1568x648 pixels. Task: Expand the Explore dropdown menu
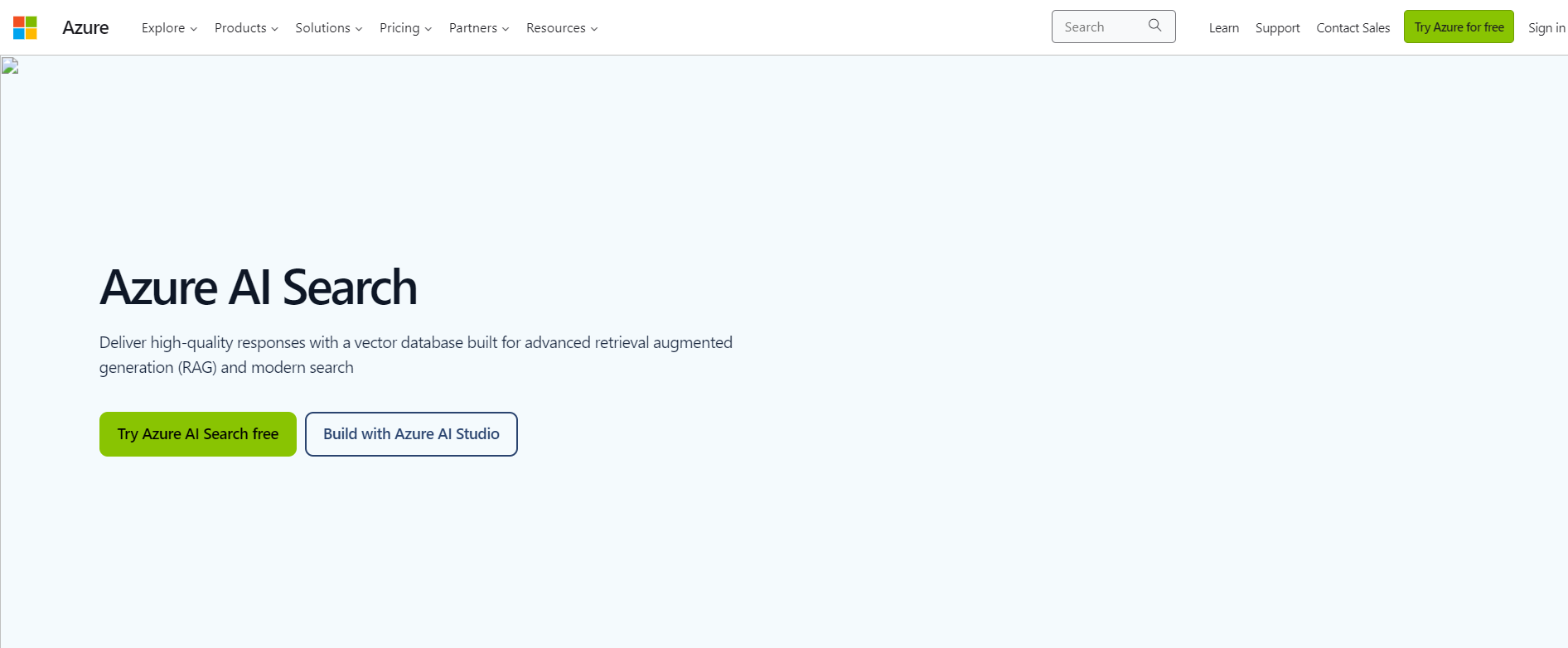[x=169, y=28]
